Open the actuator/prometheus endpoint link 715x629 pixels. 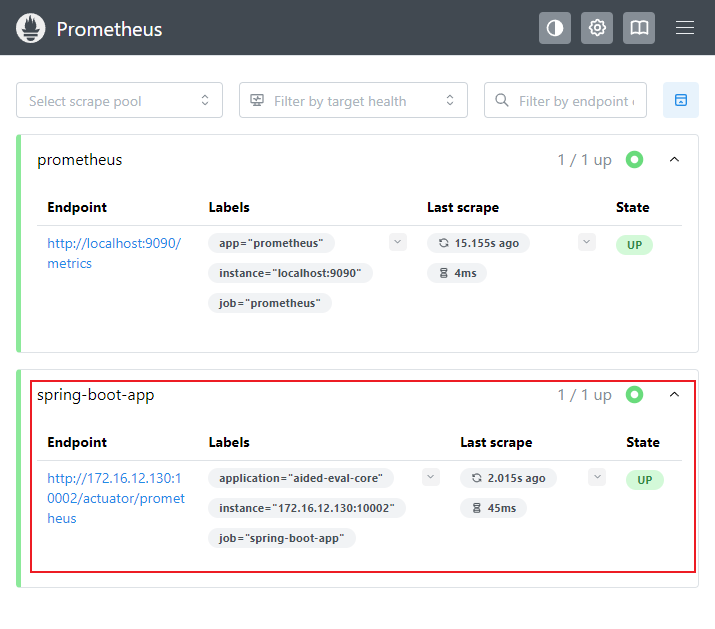116,498
